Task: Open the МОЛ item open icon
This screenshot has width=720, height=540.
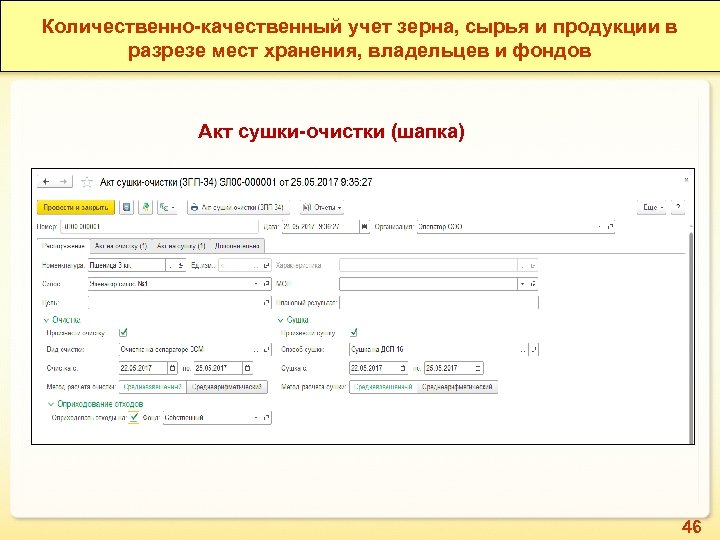Action: (533, 284)
